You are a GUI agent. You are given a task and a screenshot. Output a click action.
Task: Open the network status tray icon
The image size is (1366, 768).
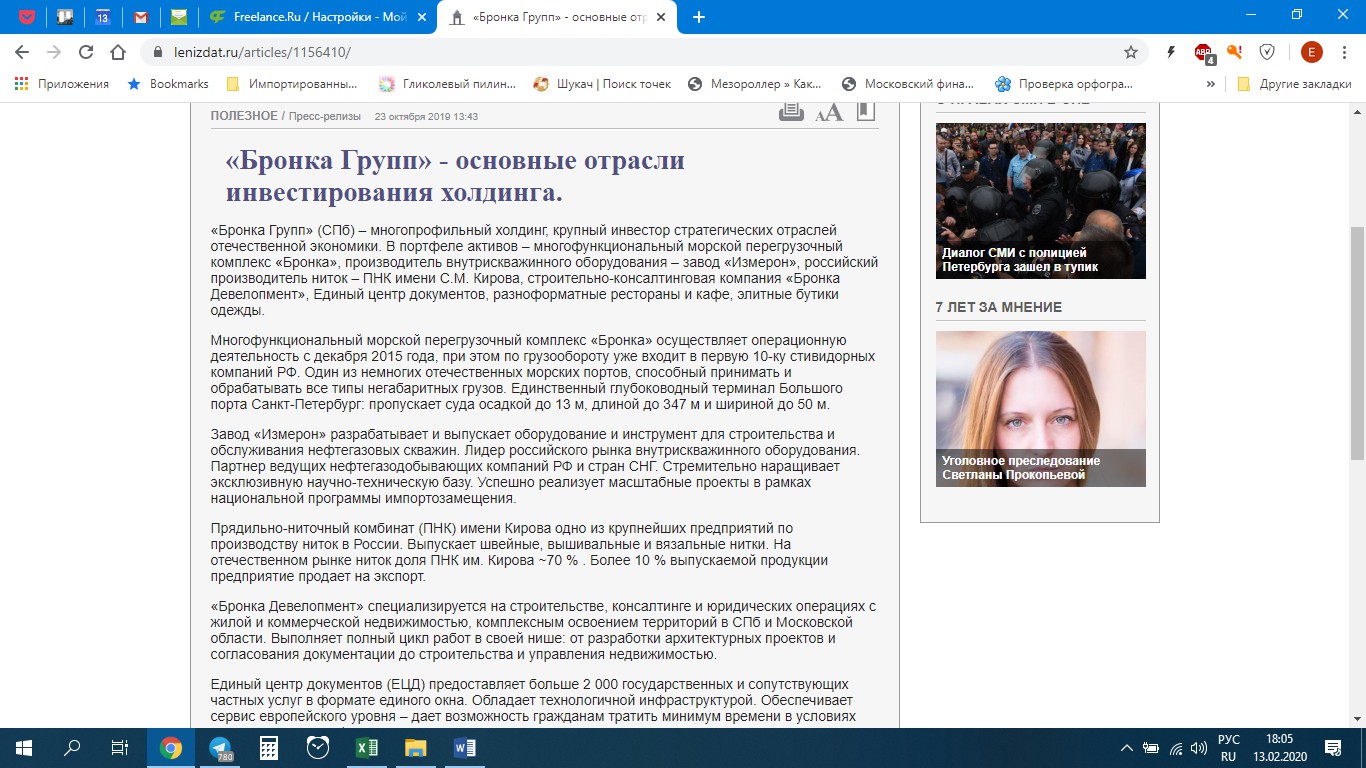pyautogui.click(x=1176, y=748)
